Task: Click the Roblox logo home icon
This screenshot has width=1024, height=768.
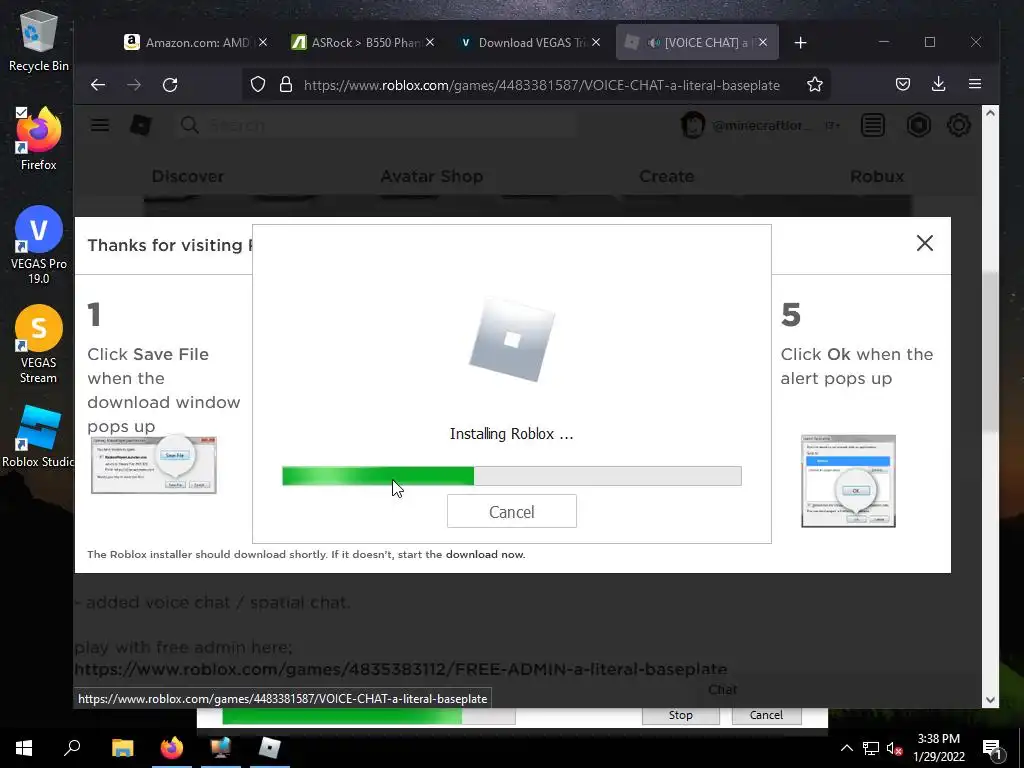Action: (141, 125)
